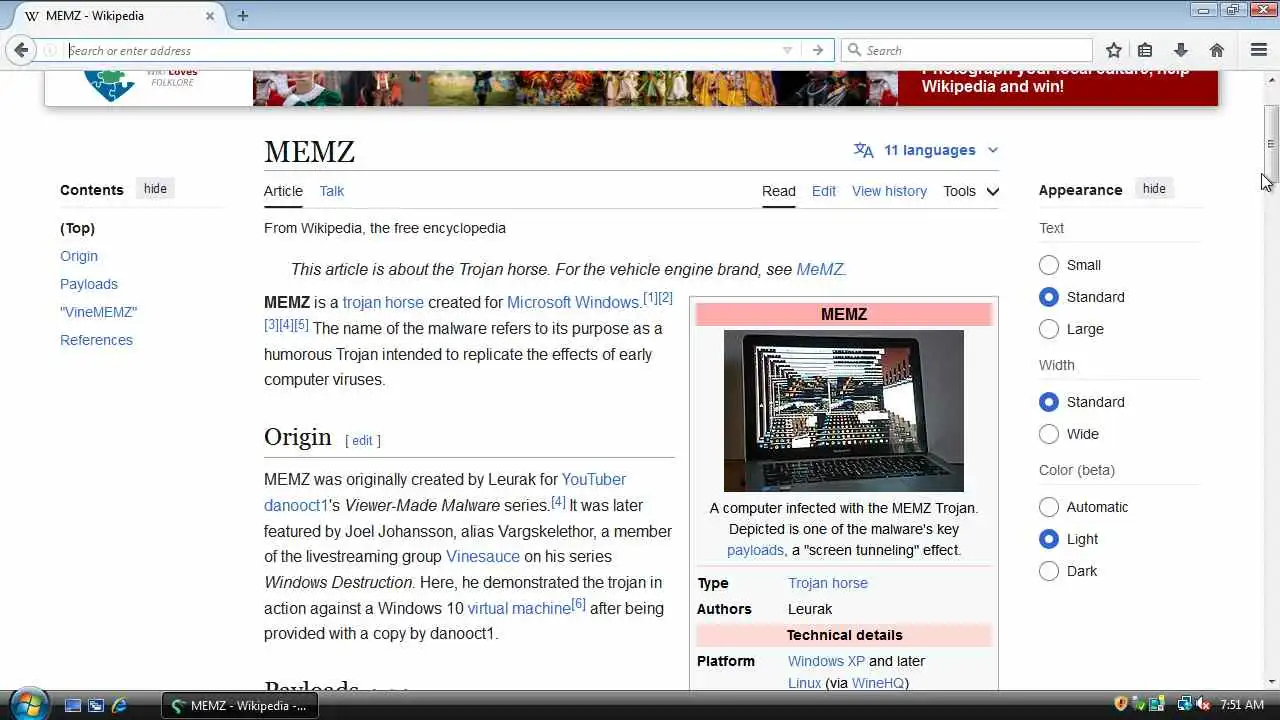The height and width of the screenshot is (720, 1280).
Task: Hide the Contents sidebar
Action: [155, 189]
